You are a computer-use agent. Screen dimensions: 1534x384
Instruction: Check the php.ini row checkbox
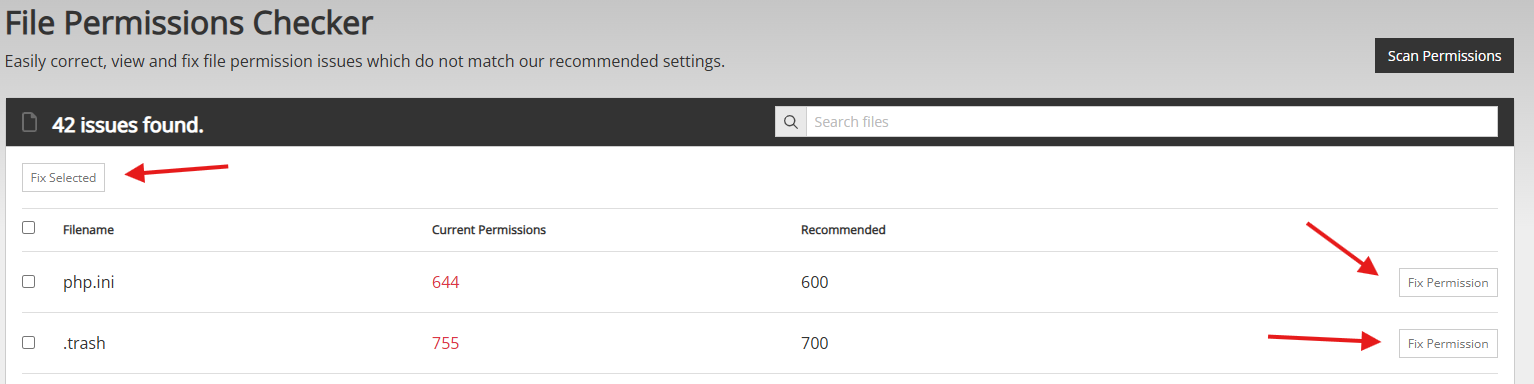[28, 281]
